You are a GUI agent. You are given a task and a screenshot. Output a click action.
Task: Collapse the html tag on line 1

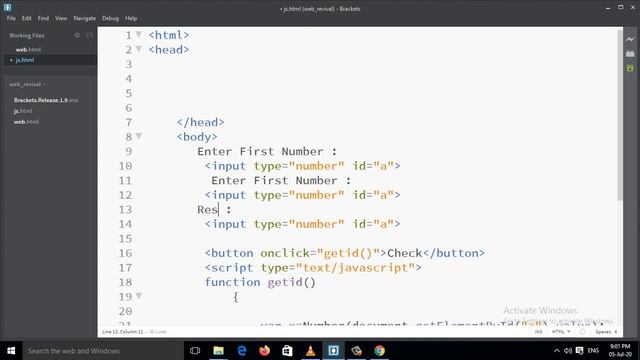[139, 34]
